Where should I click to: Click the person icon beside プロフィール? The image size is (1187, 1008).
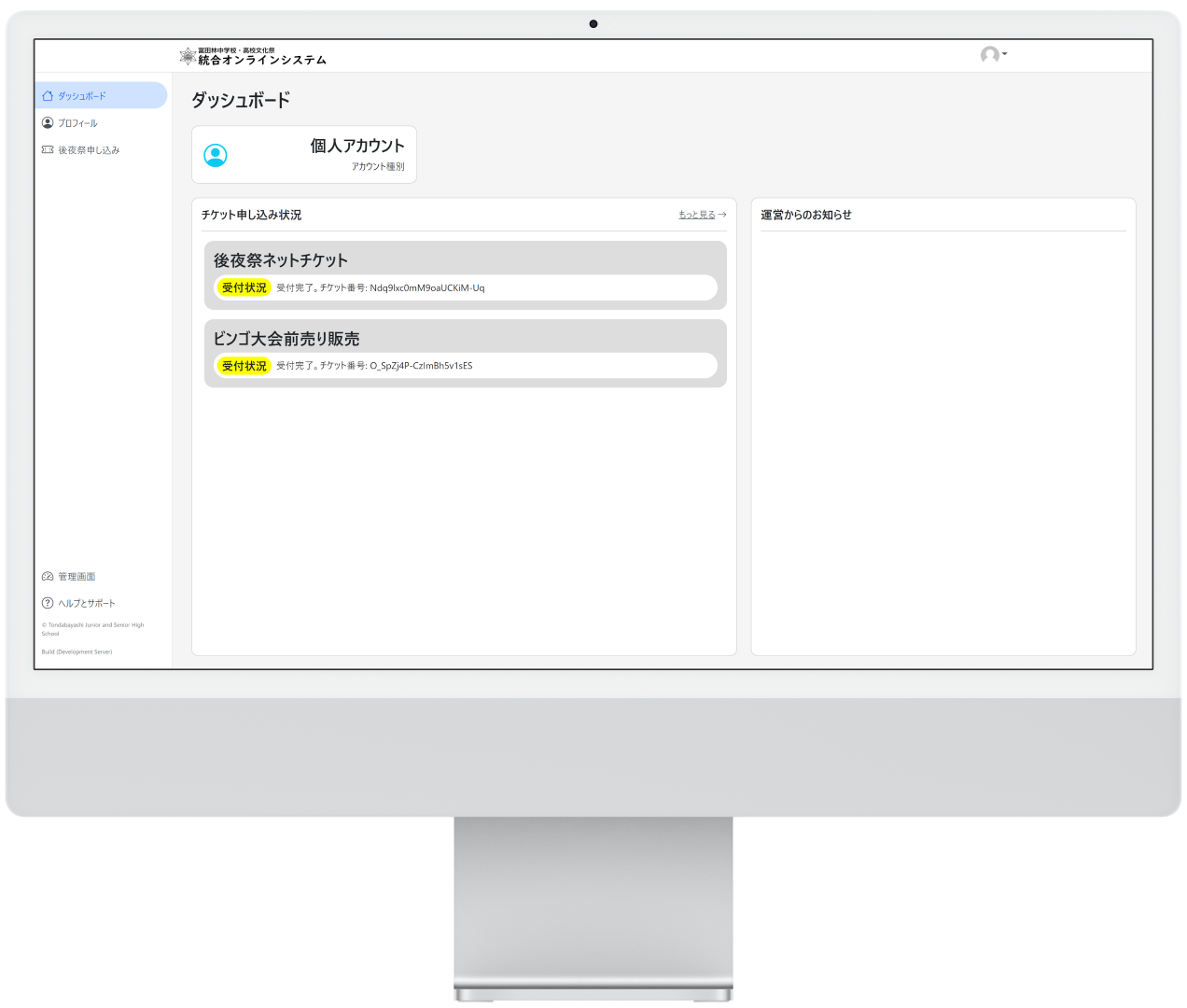point(48,123)
